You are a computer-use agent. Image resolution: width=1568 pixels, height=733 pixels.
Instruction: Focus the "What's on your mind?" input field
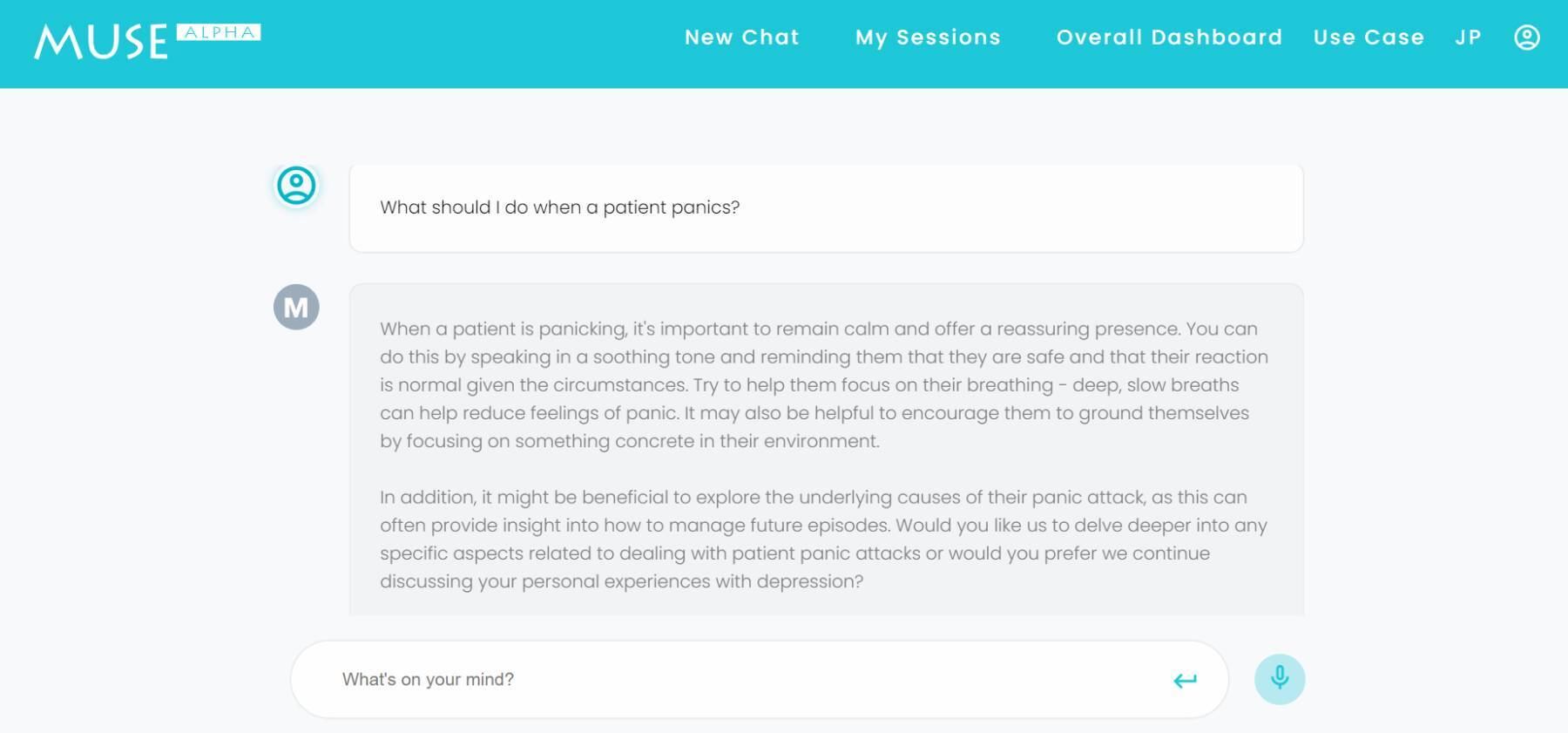740,679
